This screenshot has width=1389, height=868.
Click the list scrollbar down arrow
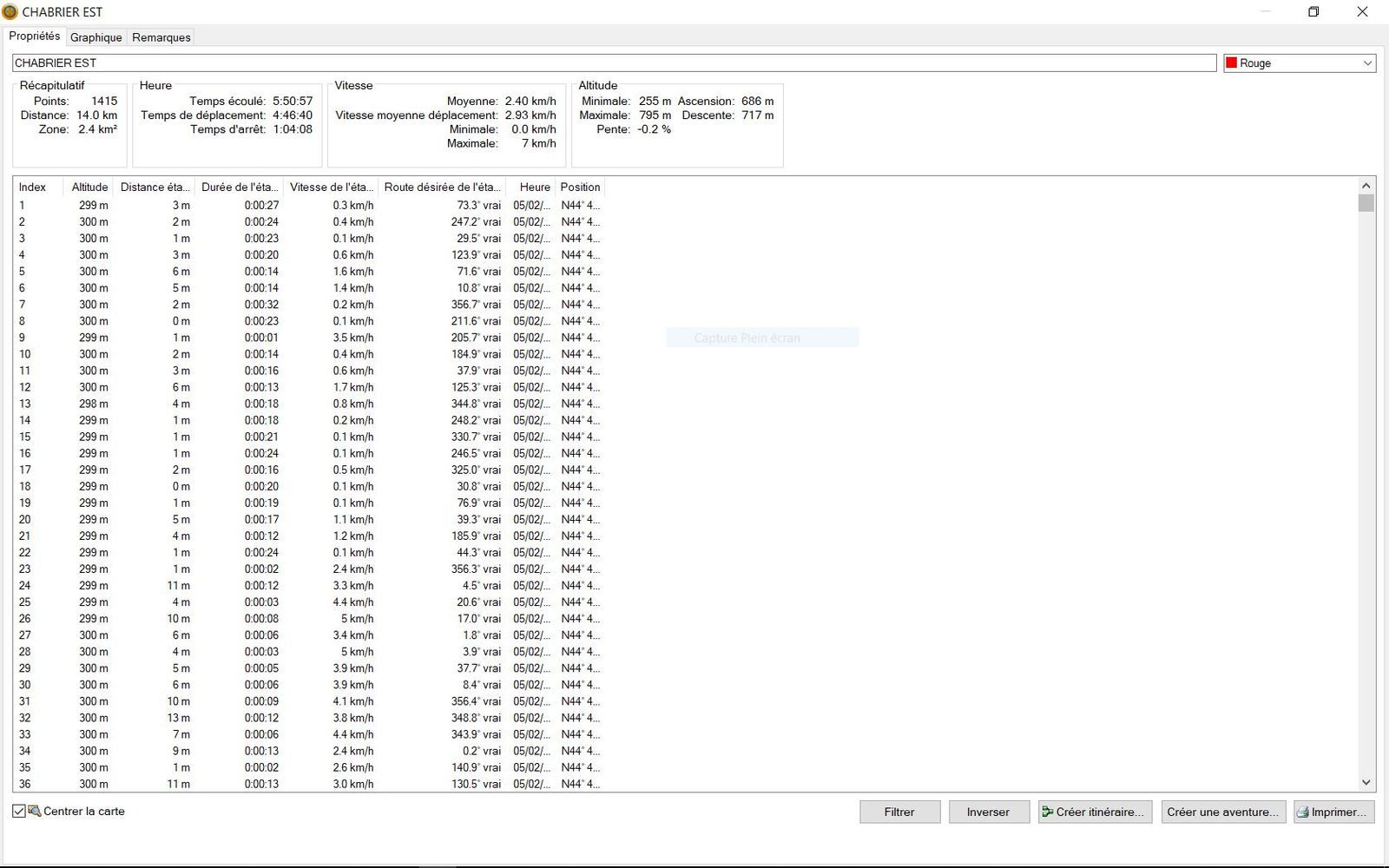[x=1366, y=782]
